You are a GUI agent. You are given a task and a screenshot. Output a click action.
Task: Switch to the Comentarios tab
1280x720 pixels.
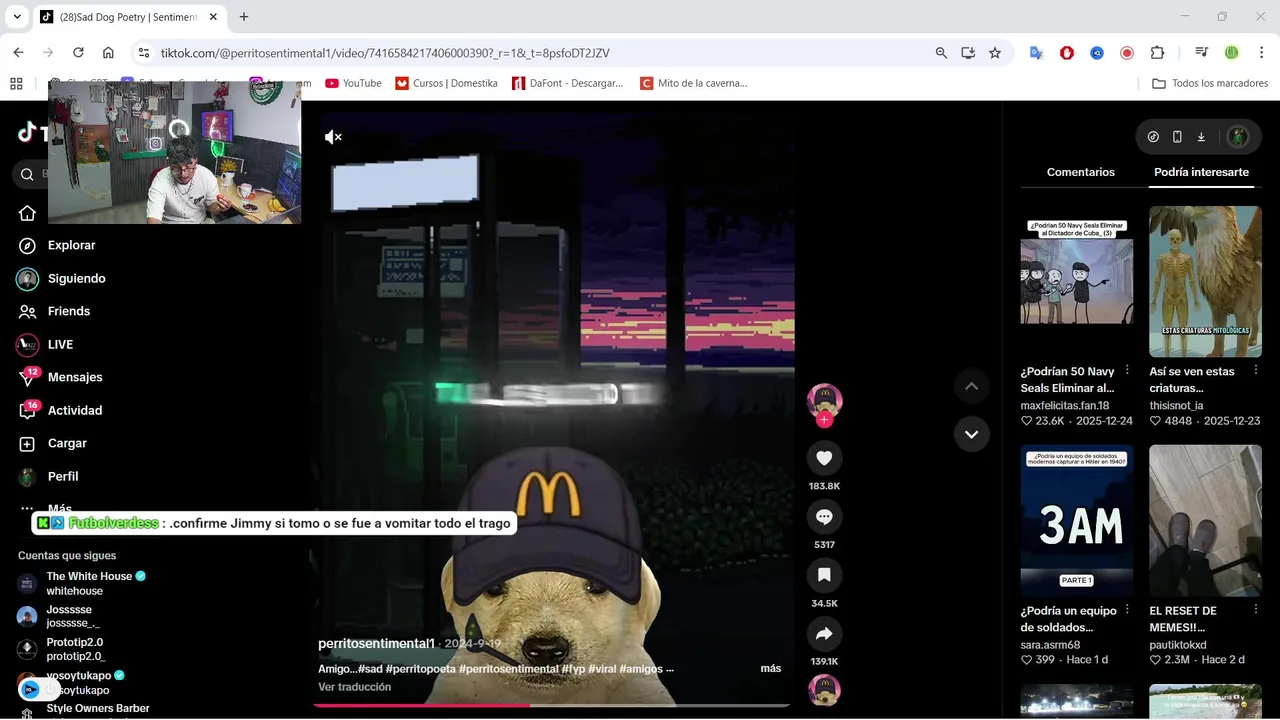[x=1080, y=172]
